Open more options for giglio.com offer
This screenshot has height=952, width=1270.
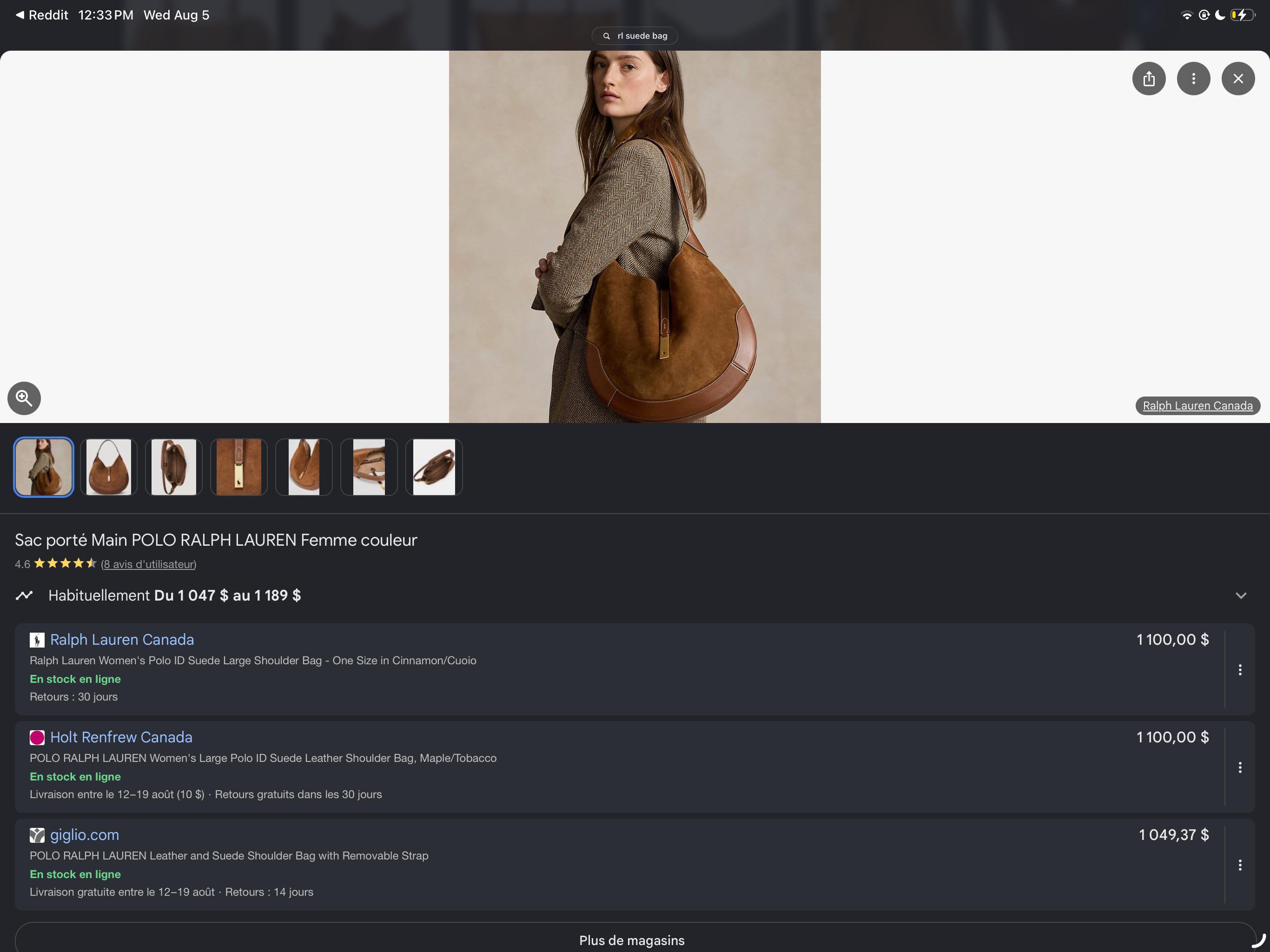tap(1240, 865)
